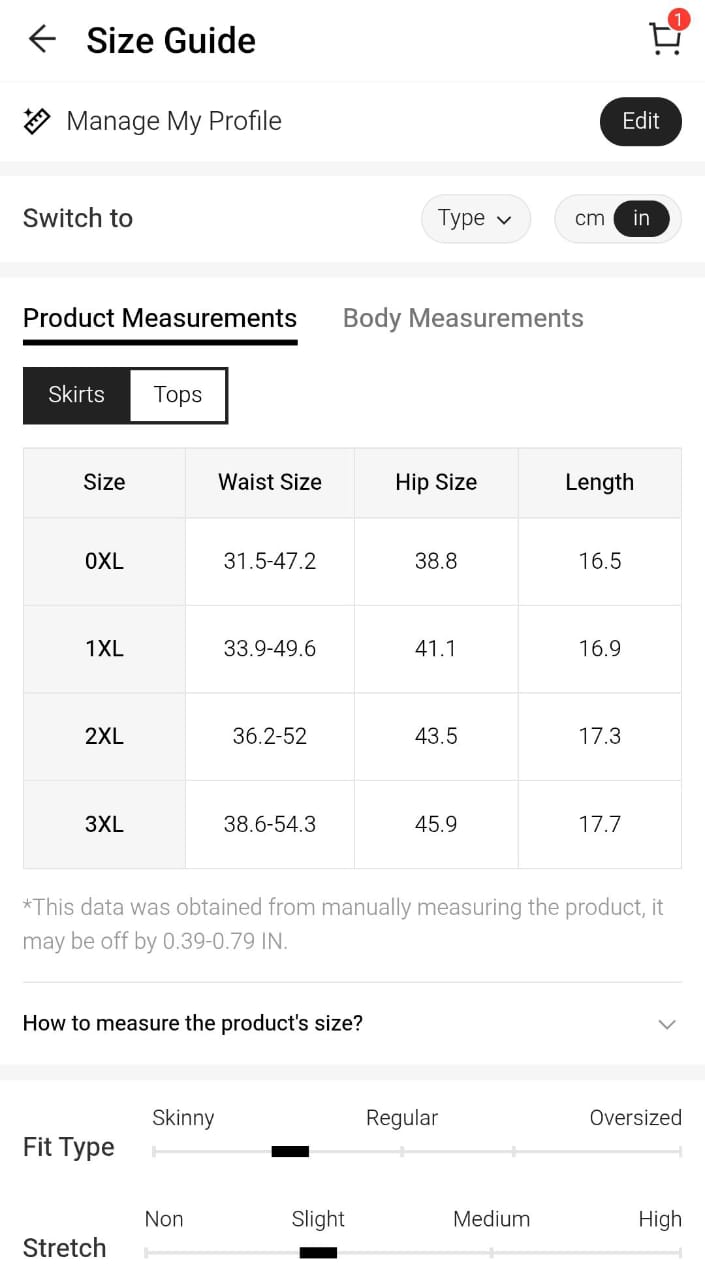Viewport: 705px width, 1280px height.
Task: Click the chevron beside measuring instructions
Action: [x=667, y=1024]
